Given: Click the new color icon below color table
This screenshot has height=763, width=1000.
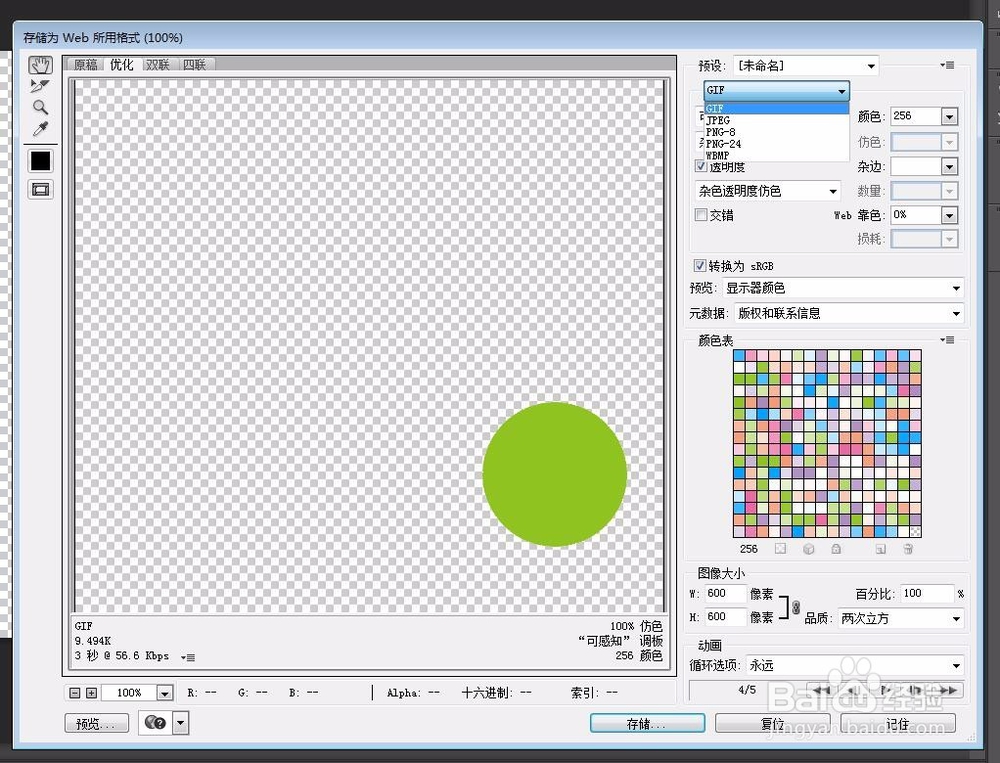Looking at the screenshot, I should click(x=881, y=549).
